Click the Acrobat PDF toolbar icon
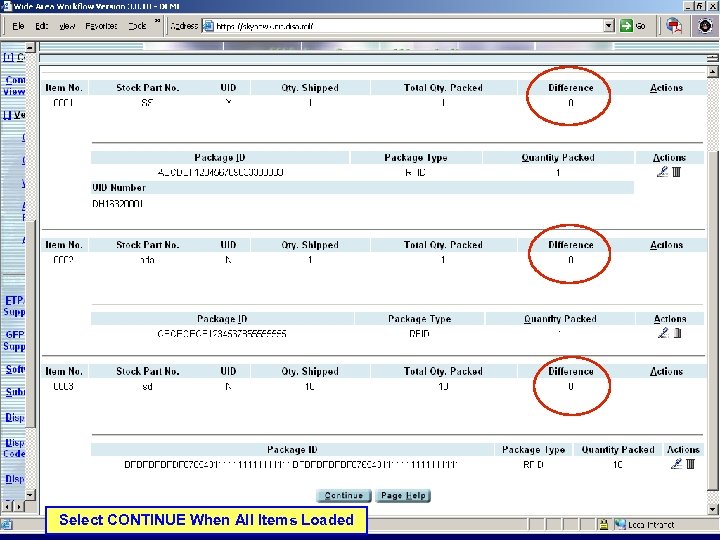This screenshot has width=720, height=540. coord(674,26)
